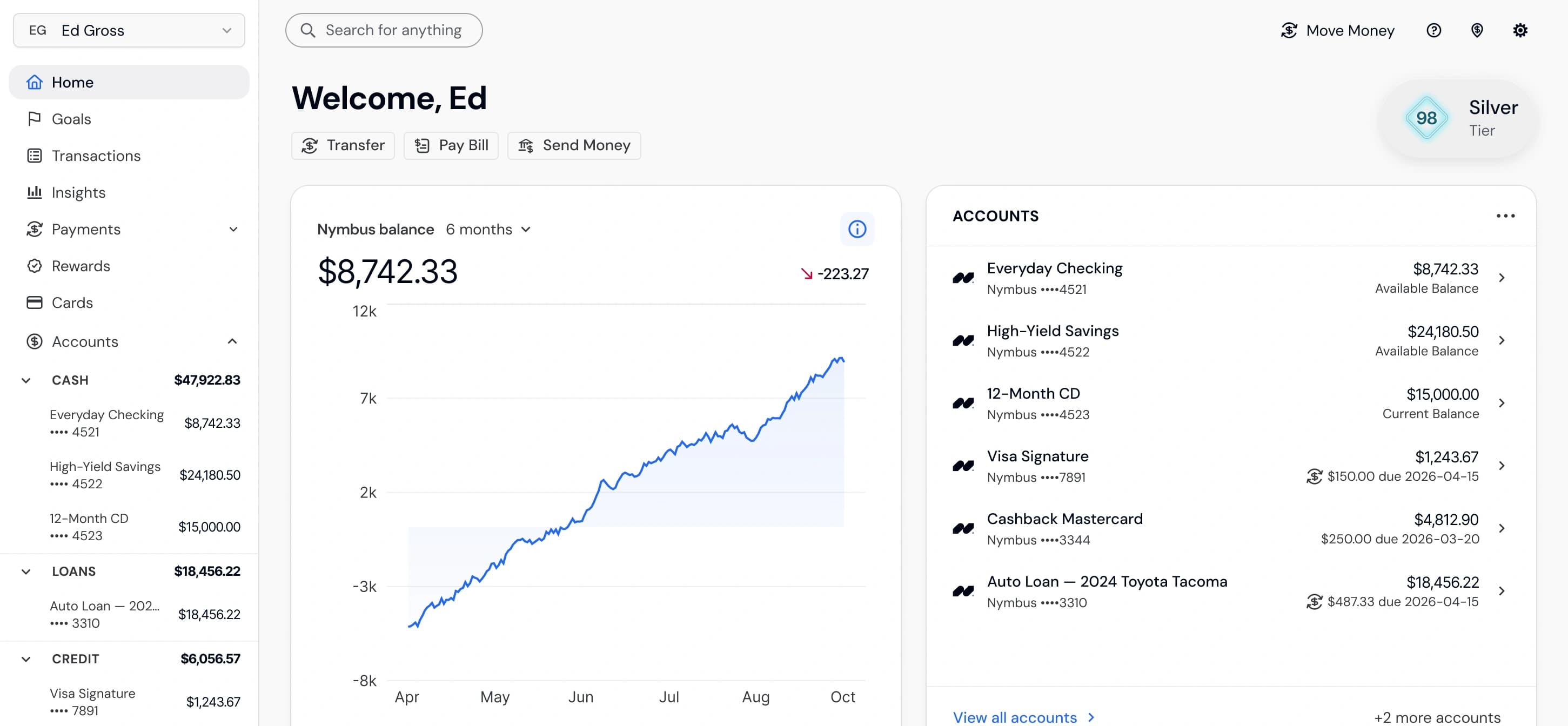
Task: Click the Pay Bill button
Action: coord(451,145)
